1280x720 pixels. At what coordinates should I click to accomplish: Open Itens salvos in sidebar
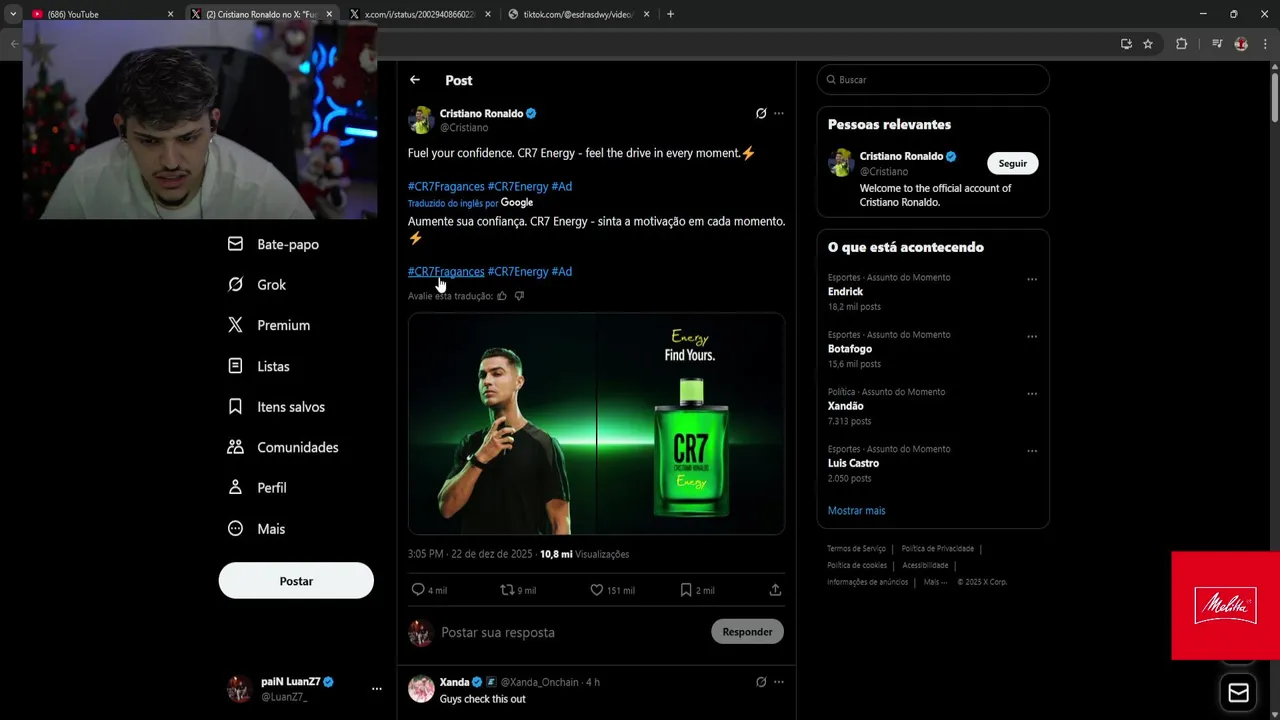(276, 407)
